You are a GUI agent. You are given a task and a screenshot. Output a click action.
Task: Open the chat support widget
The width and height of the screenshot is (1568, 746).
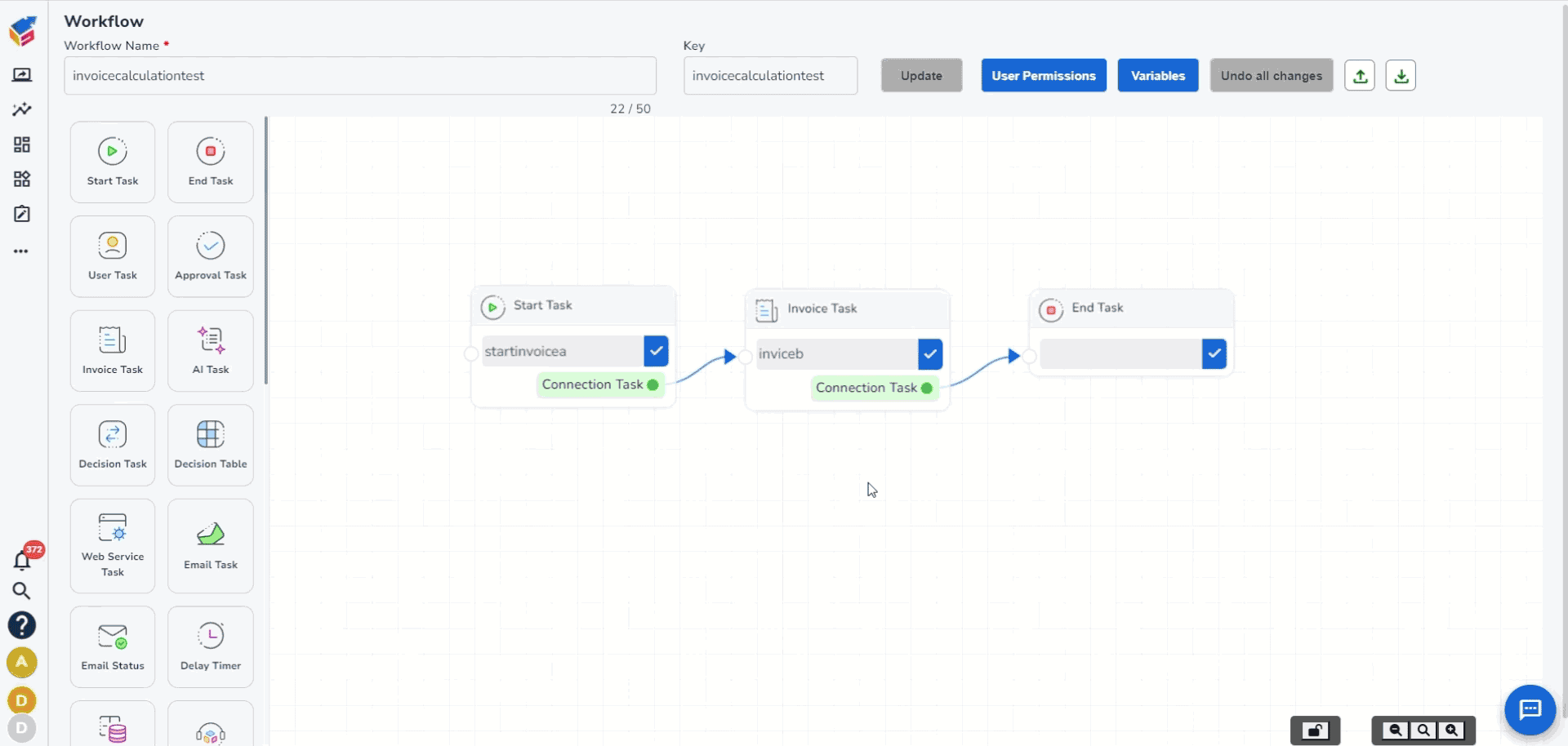(1530, 709)
